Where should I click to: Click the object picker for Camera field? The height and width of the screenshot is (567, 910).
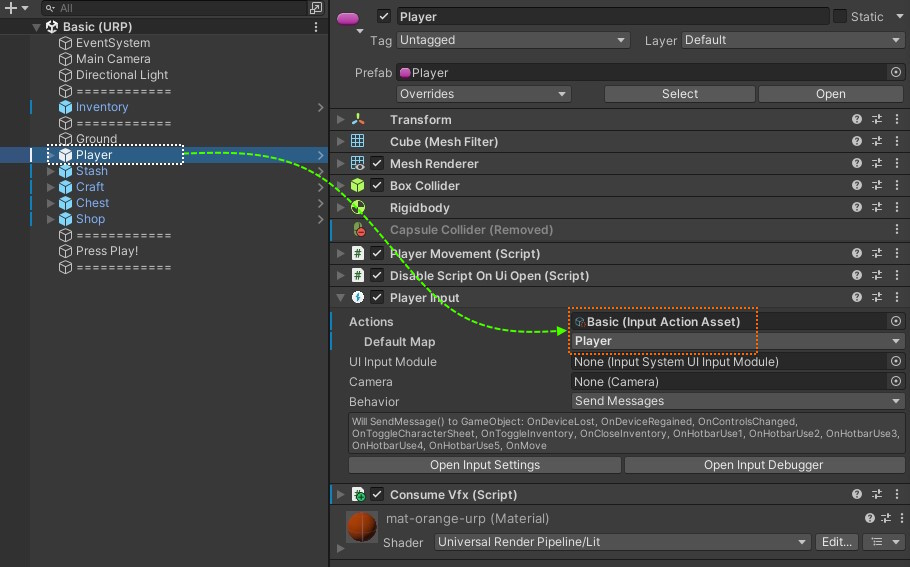(x=896, y=382)
